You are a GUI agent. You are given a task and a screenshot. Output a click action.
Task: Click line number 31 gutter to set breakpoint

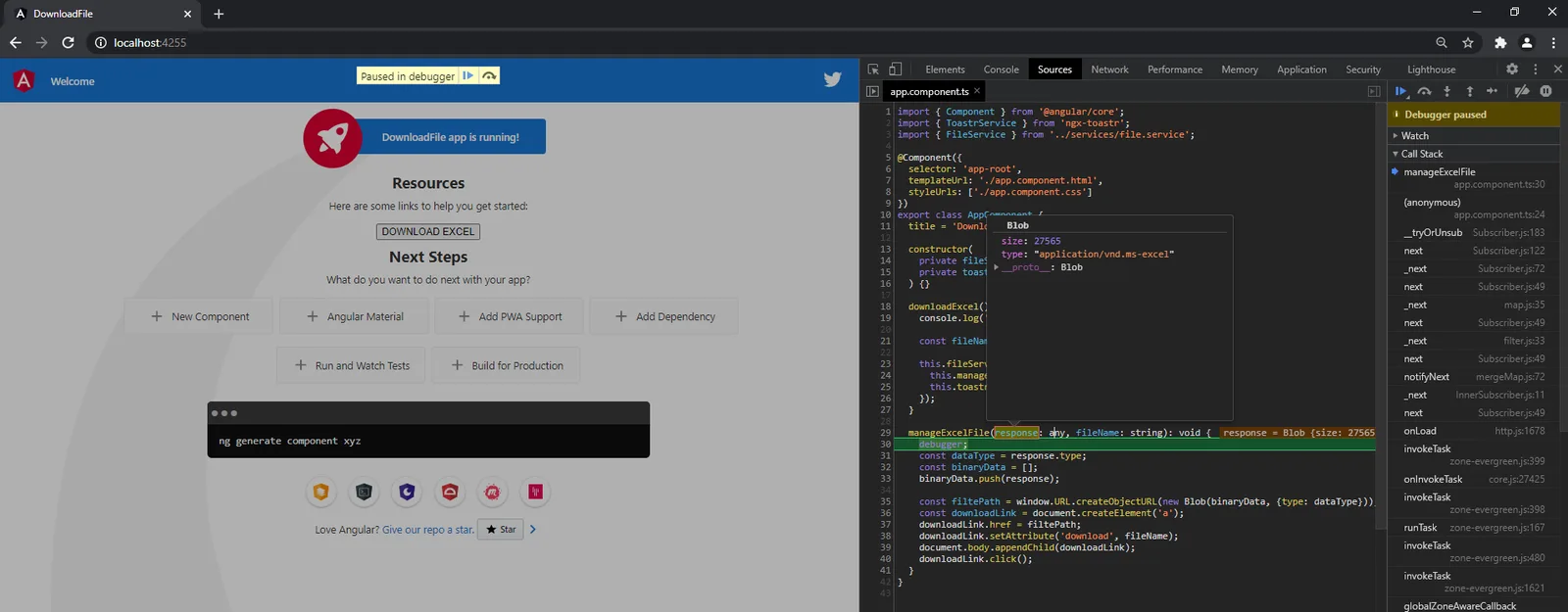pyautogui.click(x=885, y=455)
